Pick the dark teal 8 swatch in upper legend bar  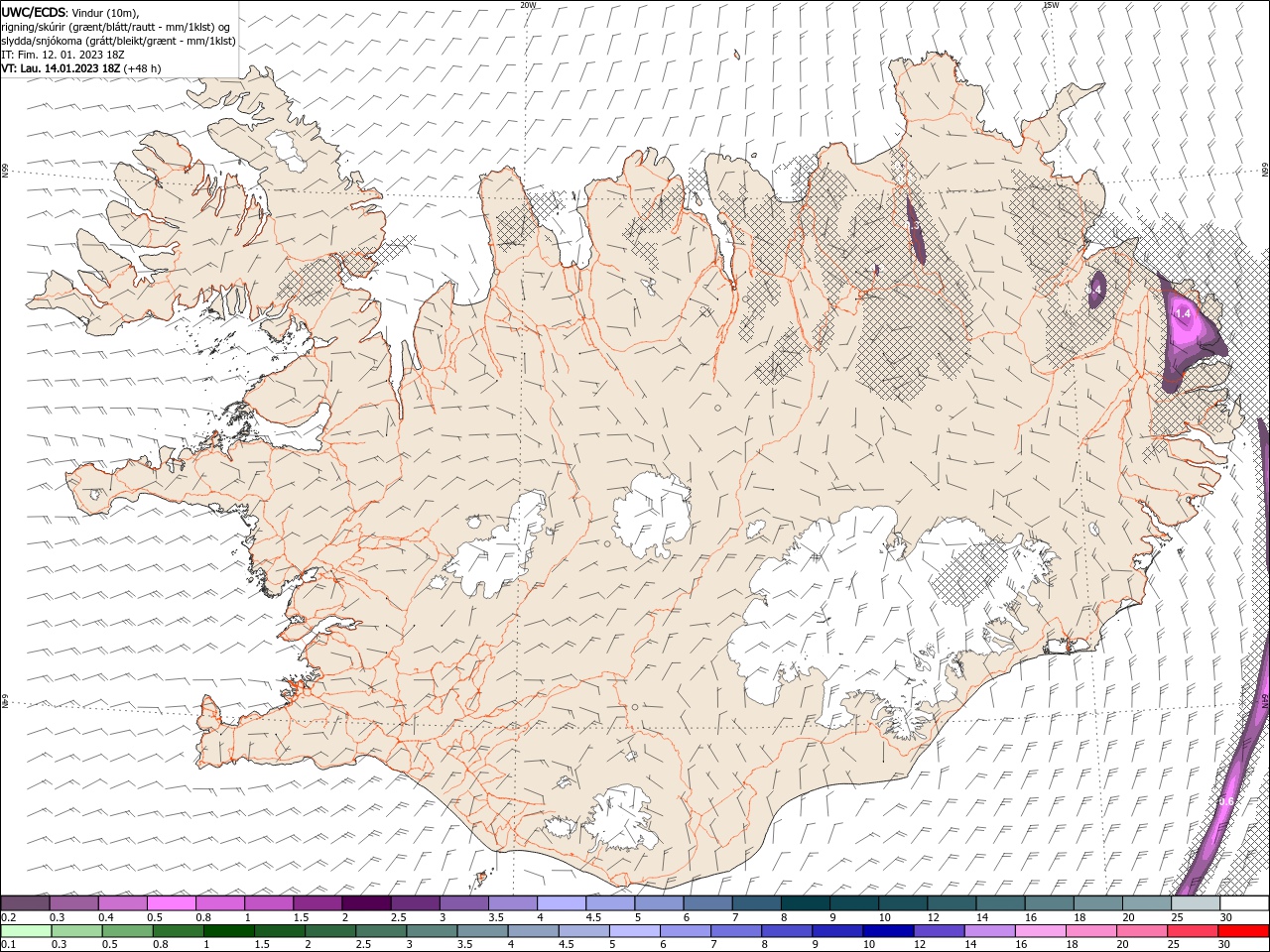[806, 903]
